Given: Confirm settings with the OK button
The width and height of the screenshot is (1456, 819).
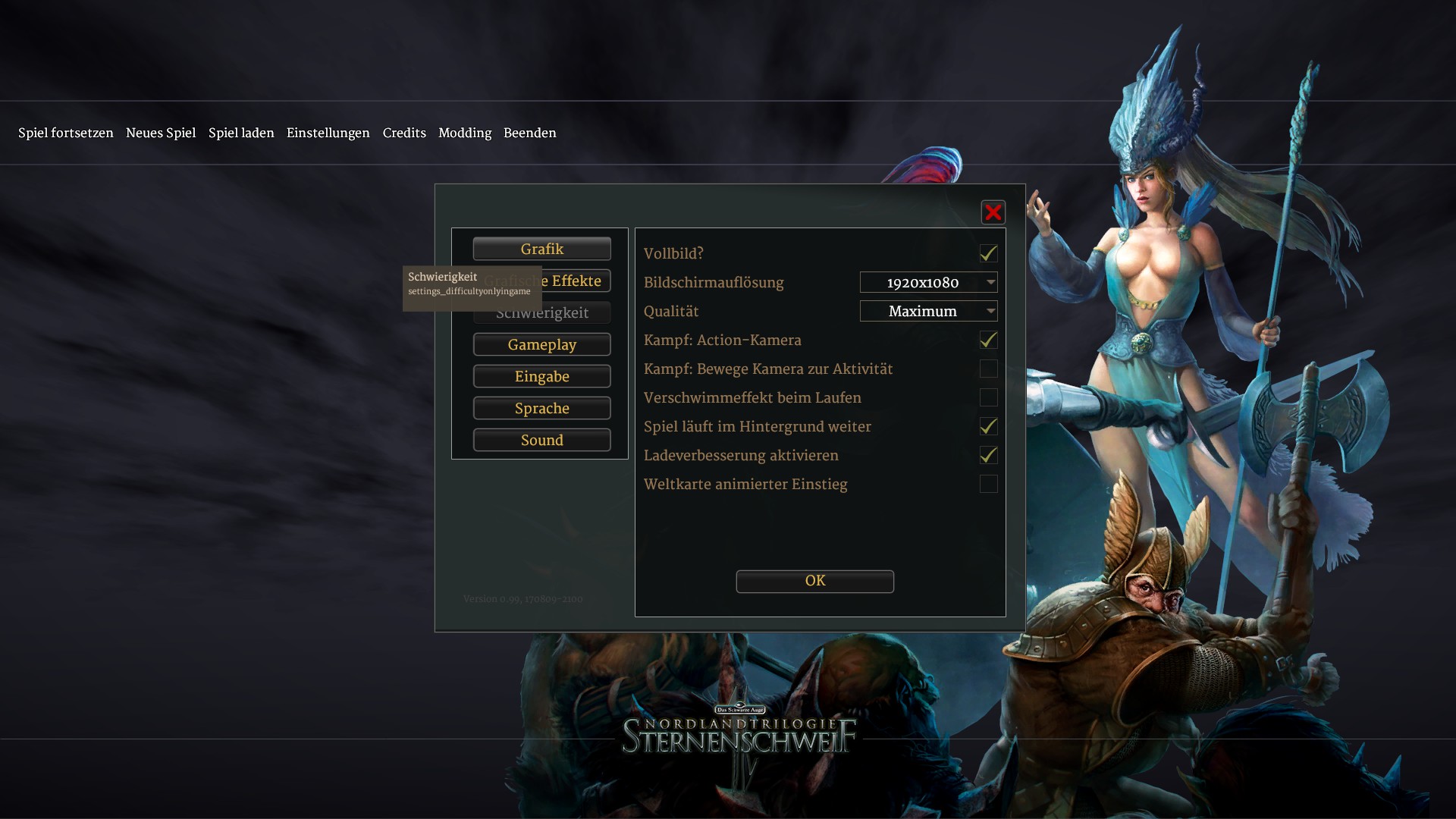Looking at the screenshot, I should [814, 581].
